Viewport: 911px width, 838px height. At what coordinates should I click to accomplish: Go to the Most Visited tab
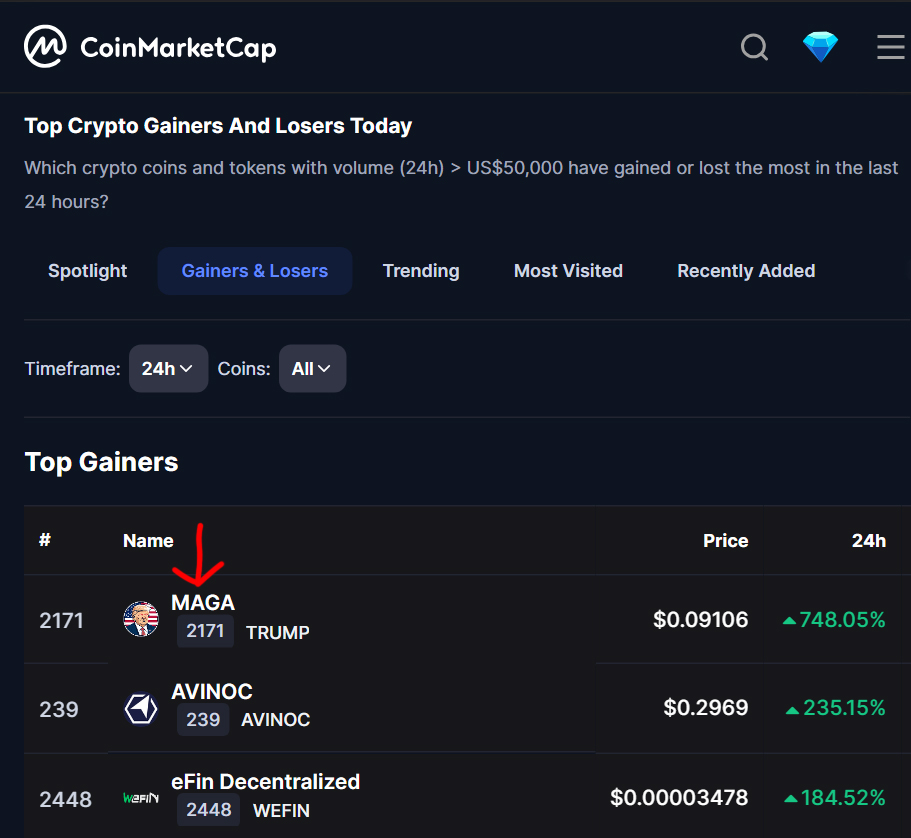coord(568,271)
